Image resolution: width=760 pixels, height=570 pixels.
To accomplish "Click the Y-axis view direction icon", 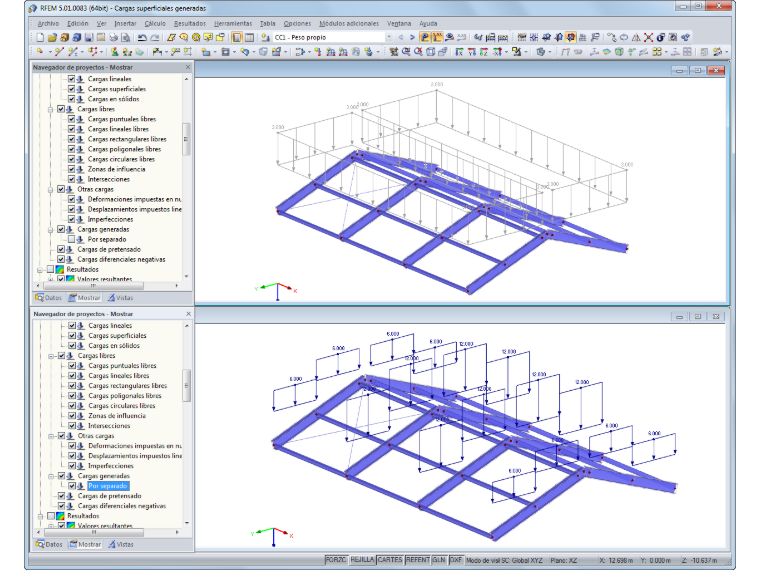I will tap(472, 51).
